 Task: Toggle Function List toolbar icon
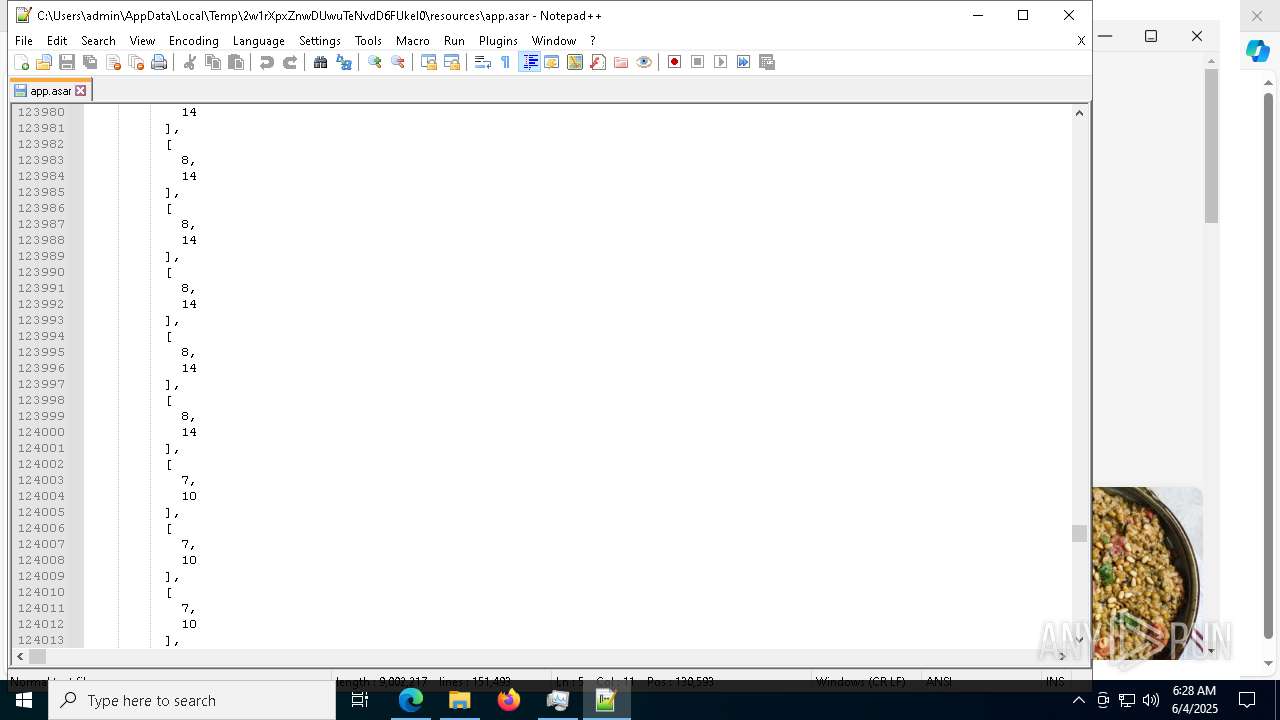598,62
